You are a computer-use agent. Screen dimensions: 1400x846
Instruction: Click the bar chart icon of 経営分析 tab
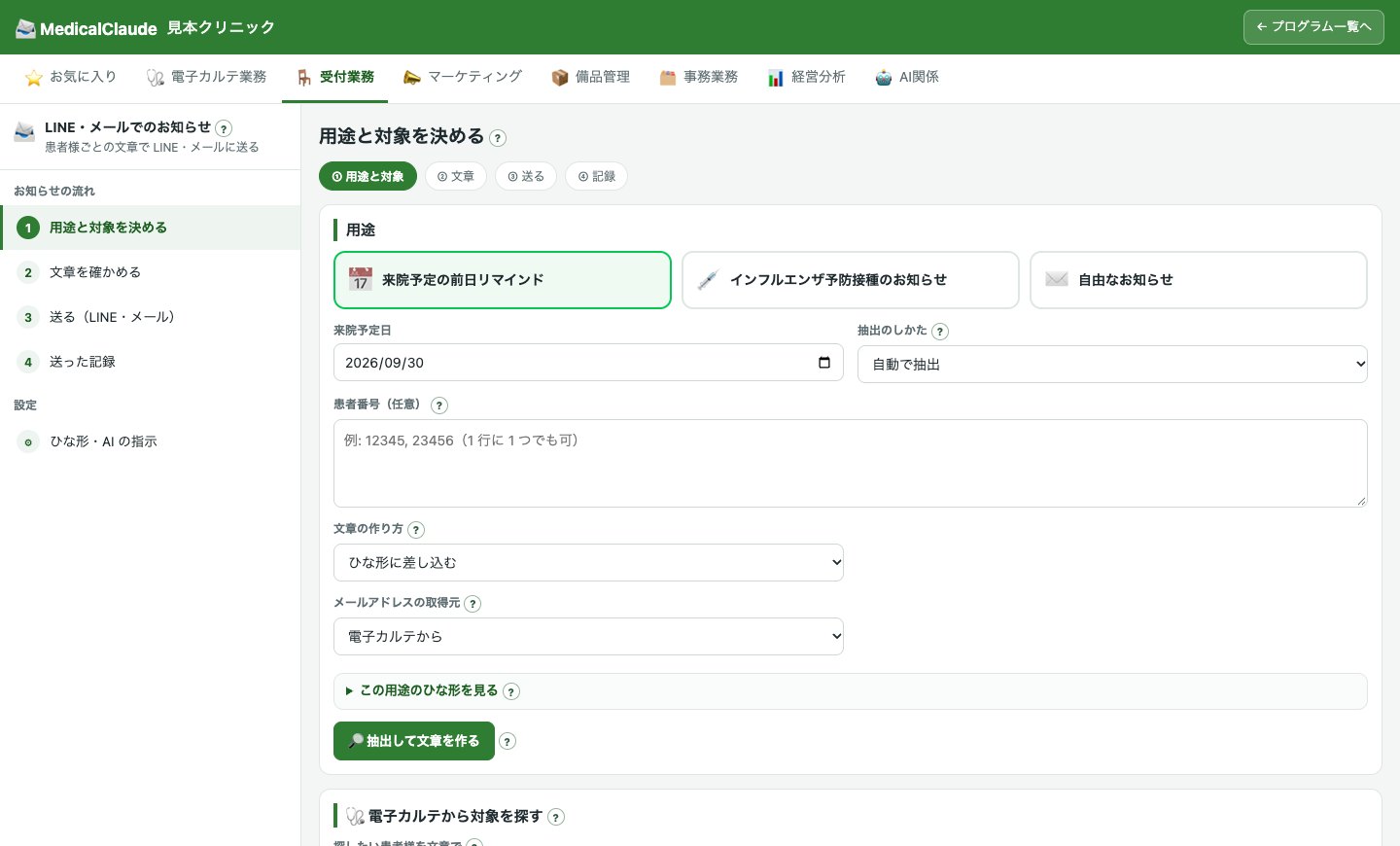click(776, 78)
